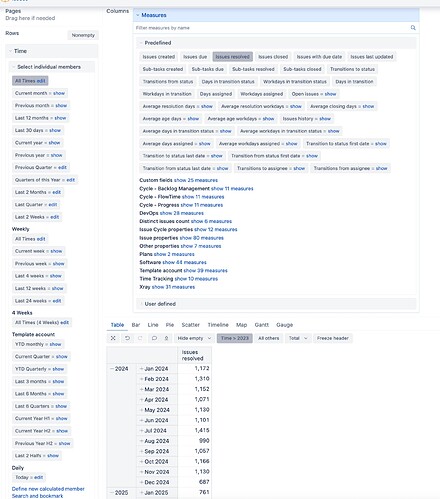Collapse the 2025 year row

tap(112, 493)
